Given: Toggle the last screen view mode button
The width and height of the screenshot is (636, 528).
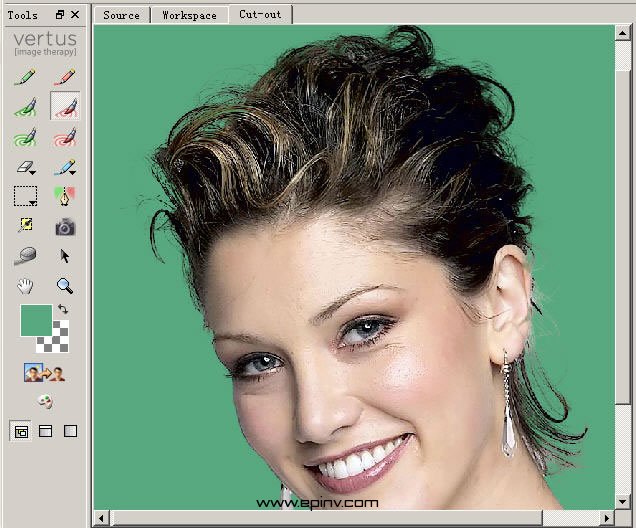Looking at the screenshot, I should [x=70, y=432].
